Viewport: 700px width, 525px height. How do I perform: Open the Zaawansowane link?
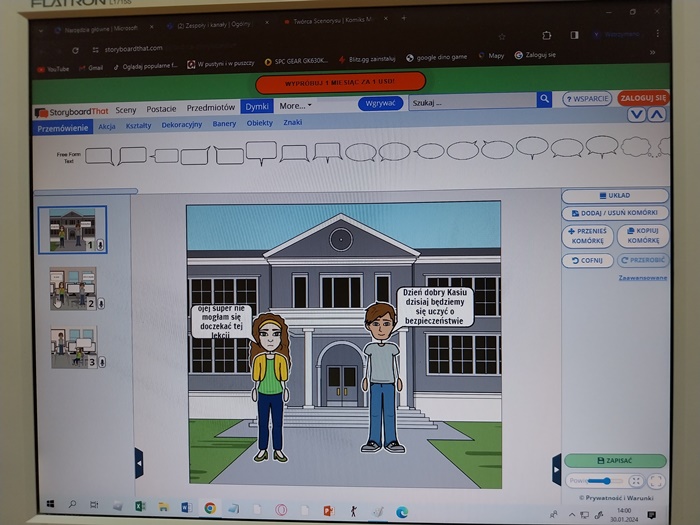point(642,278)
